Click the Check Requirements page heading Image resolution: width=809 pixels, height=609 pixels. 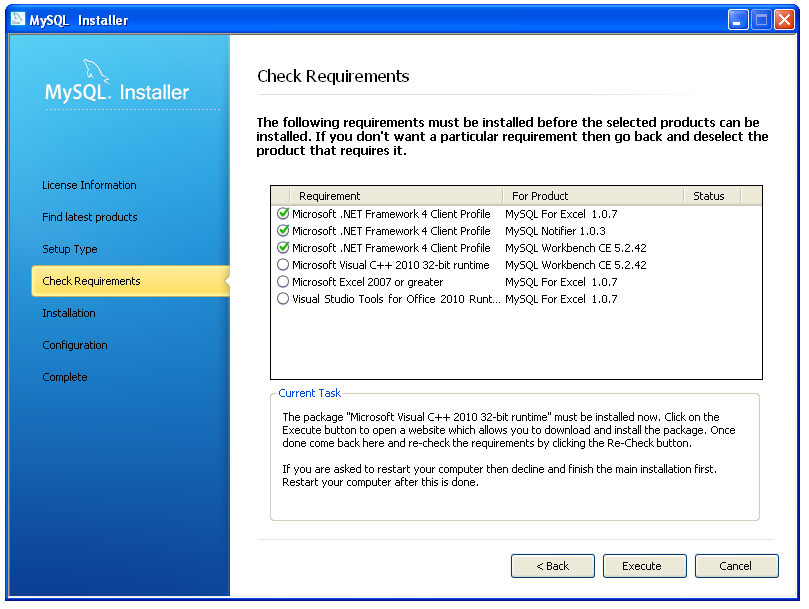click(333, 76)
